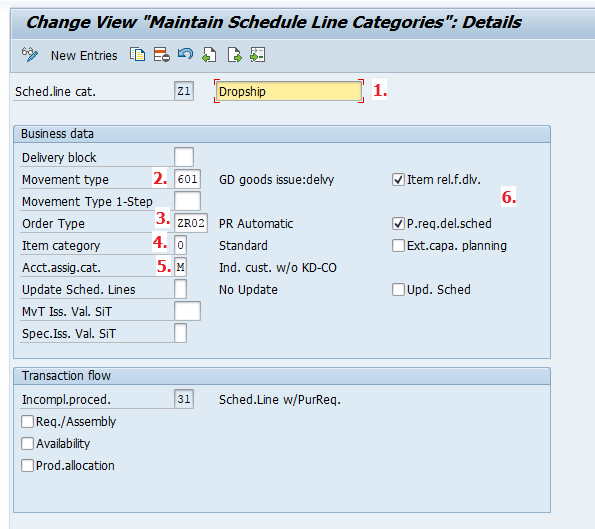The width and height of the screenshot is (595, 529).
Task: Click the Copy As icon
Action: click(x=137, y=55)
